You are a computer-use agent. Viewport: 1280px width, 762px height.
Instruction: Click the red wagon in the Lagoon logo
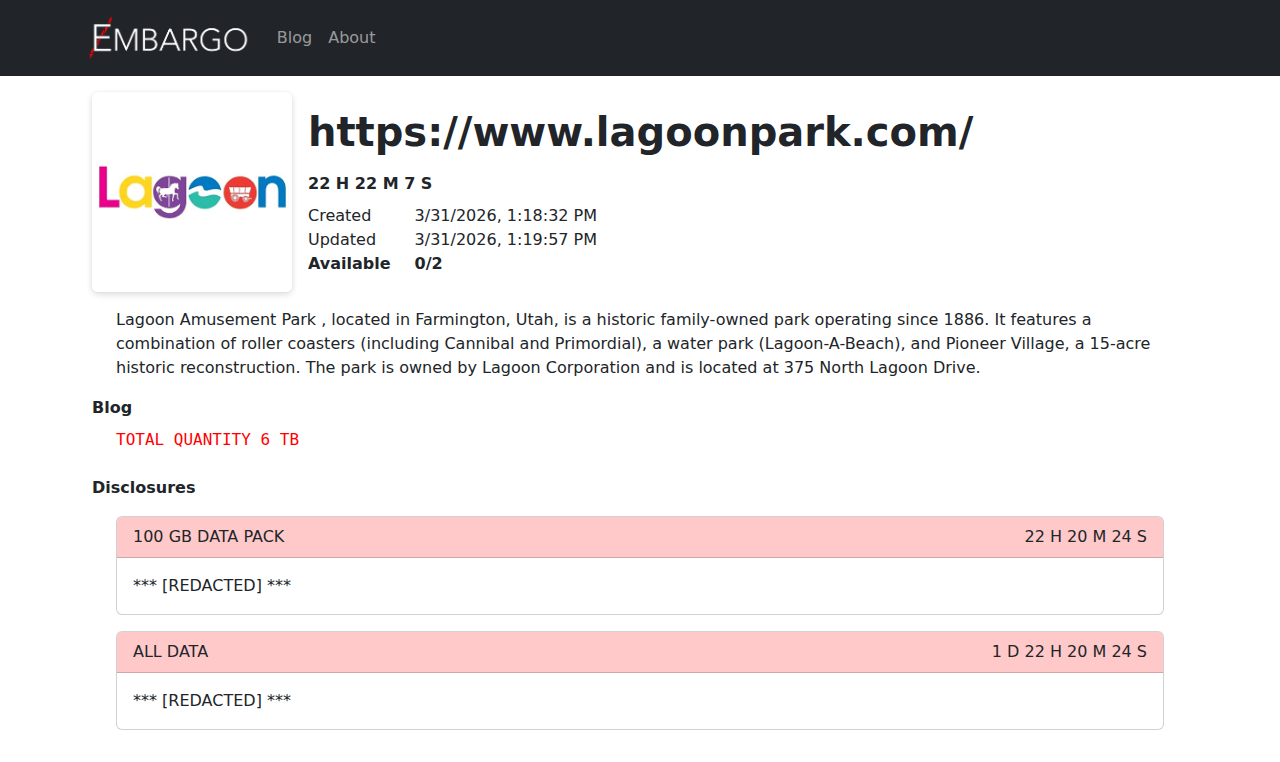click(x=240, y=191)
